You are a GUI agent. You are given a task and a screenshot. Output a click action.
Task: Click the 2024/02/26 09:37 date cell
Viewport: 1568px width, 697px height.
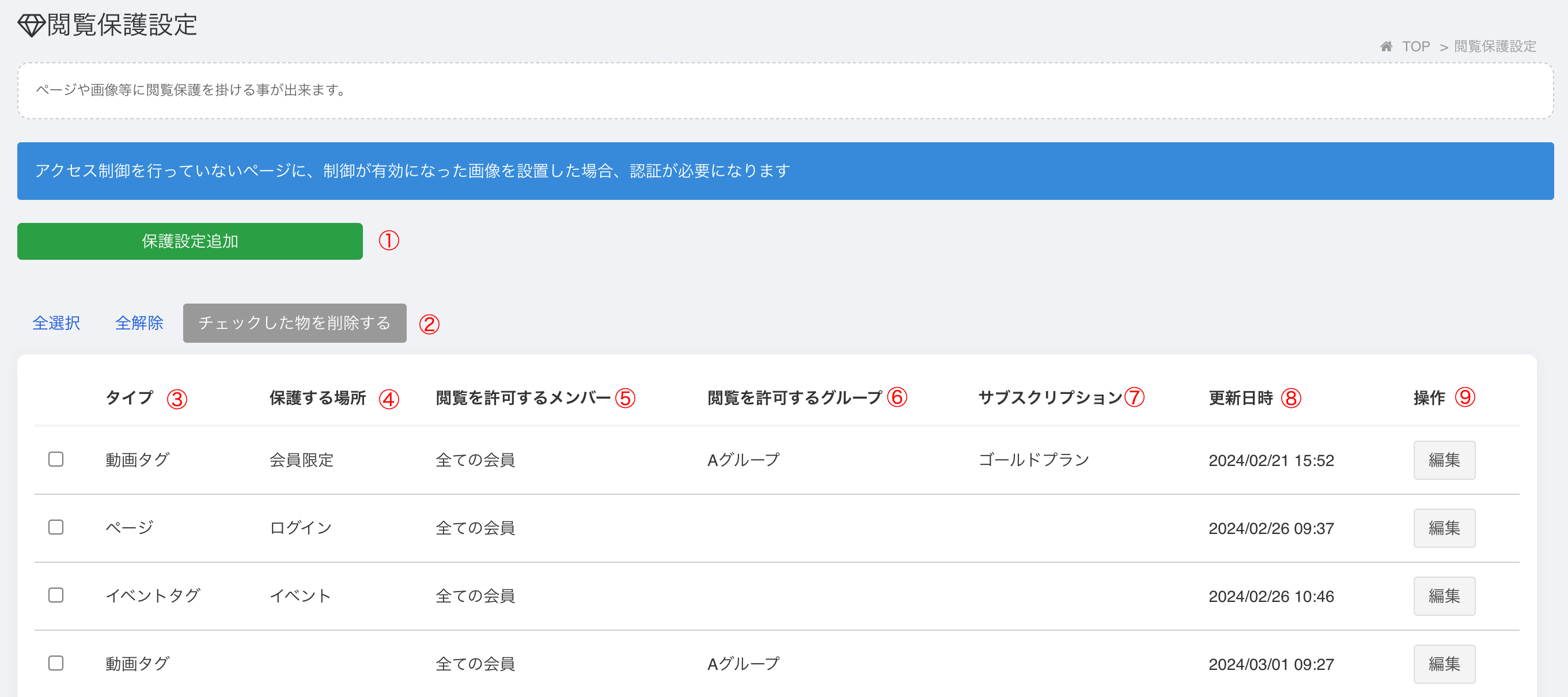click(1271, 528)
